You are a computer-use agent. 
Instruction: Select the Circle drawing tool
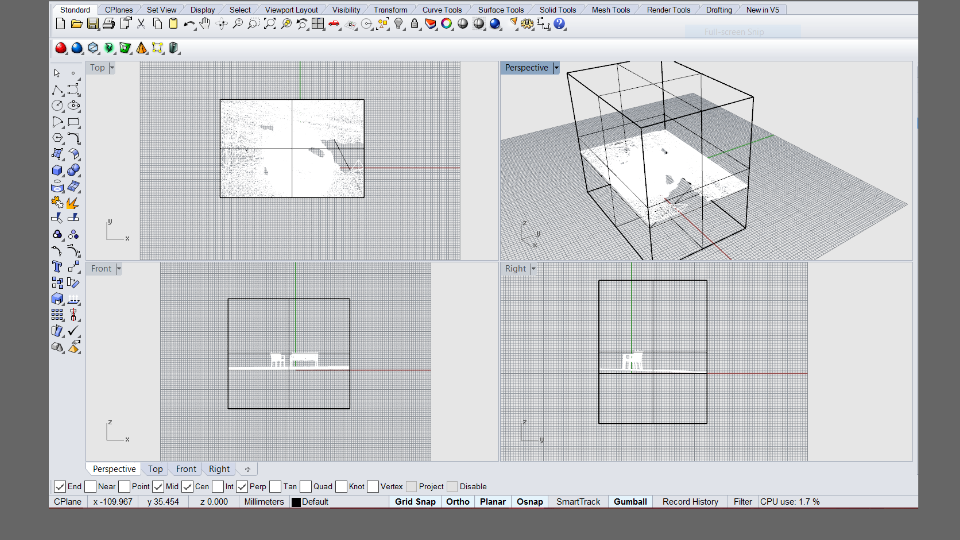point(58,105)
